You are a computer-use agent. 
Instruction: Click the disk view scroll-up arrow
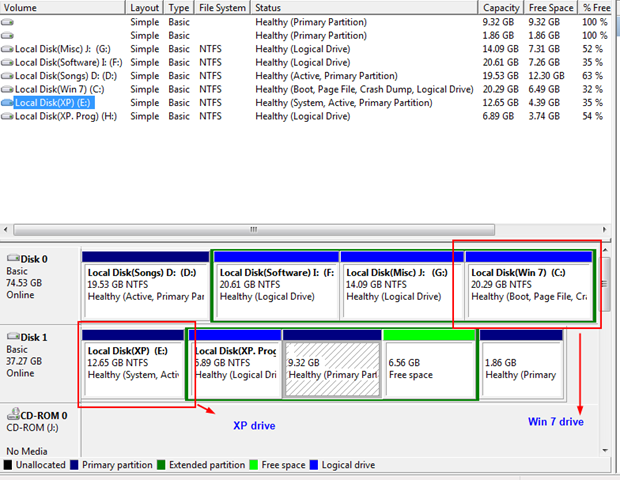(605, 250)
